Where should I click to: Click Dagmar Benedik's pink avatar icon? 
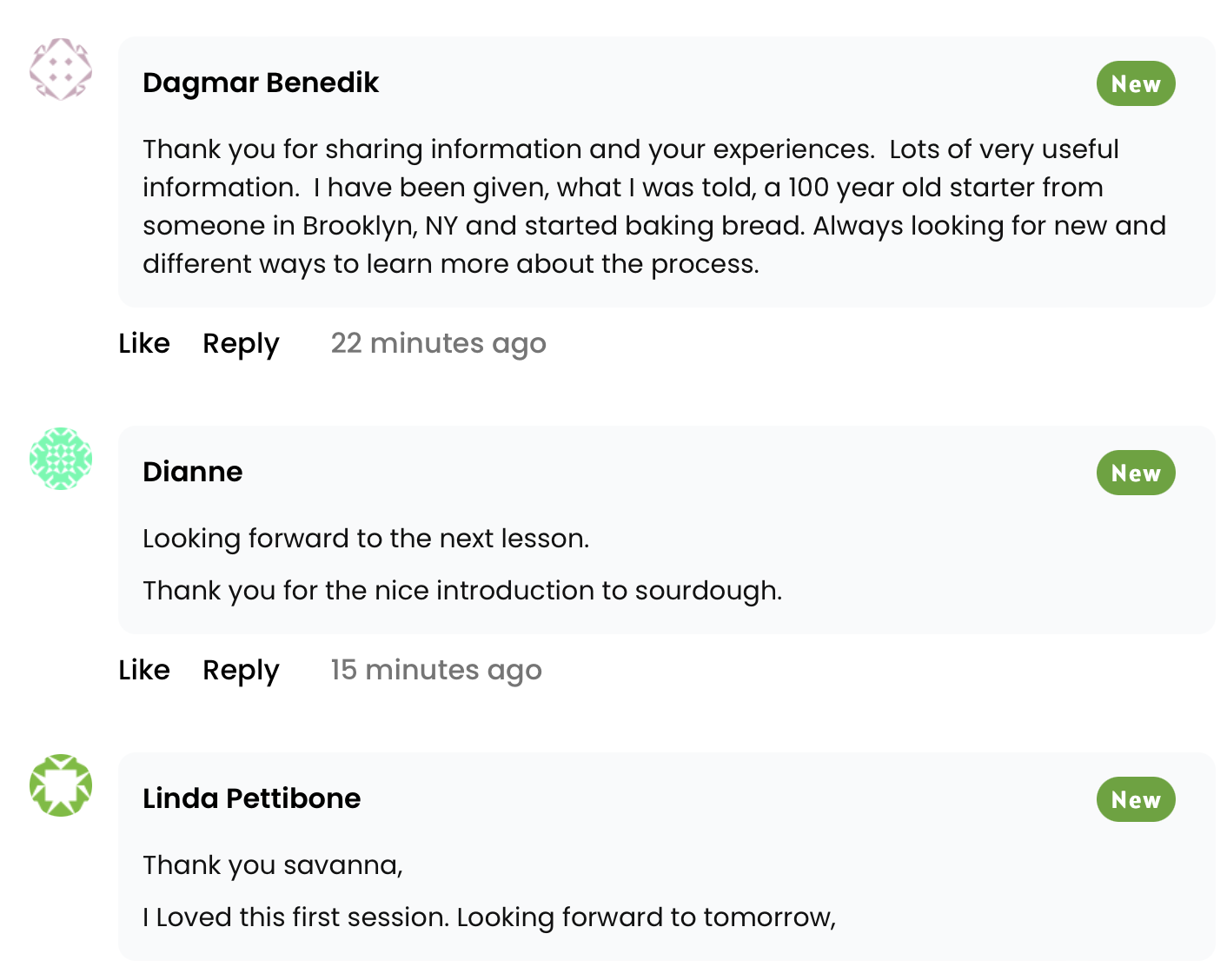61,70
